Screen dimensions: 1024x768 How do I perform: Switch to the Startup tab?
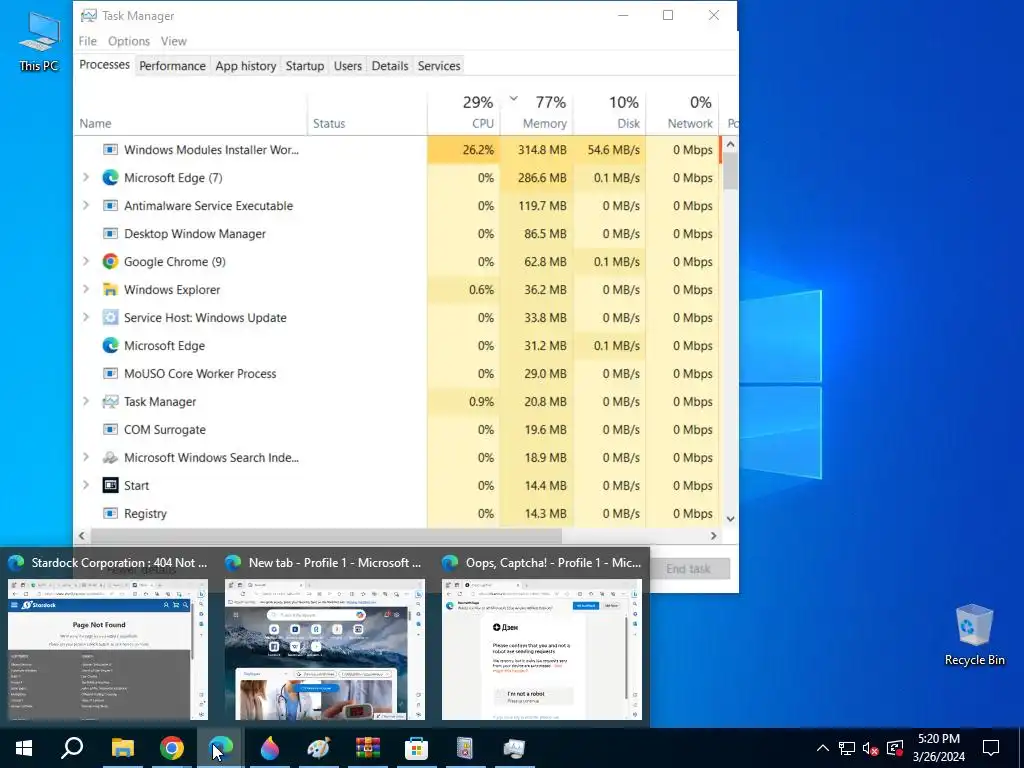(304, 66)
